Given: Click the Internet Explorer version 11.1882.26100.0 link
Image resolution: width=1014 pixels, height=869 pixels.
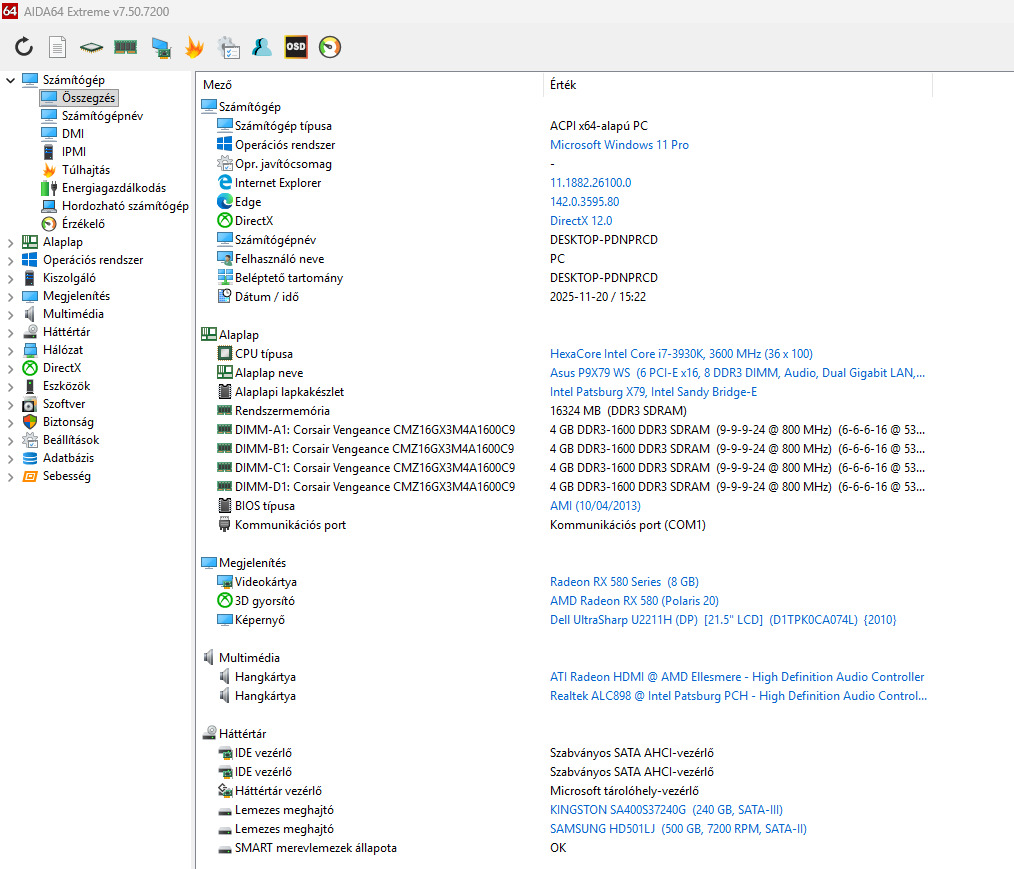Looking at the screenshot, I should tap(590, 183).
